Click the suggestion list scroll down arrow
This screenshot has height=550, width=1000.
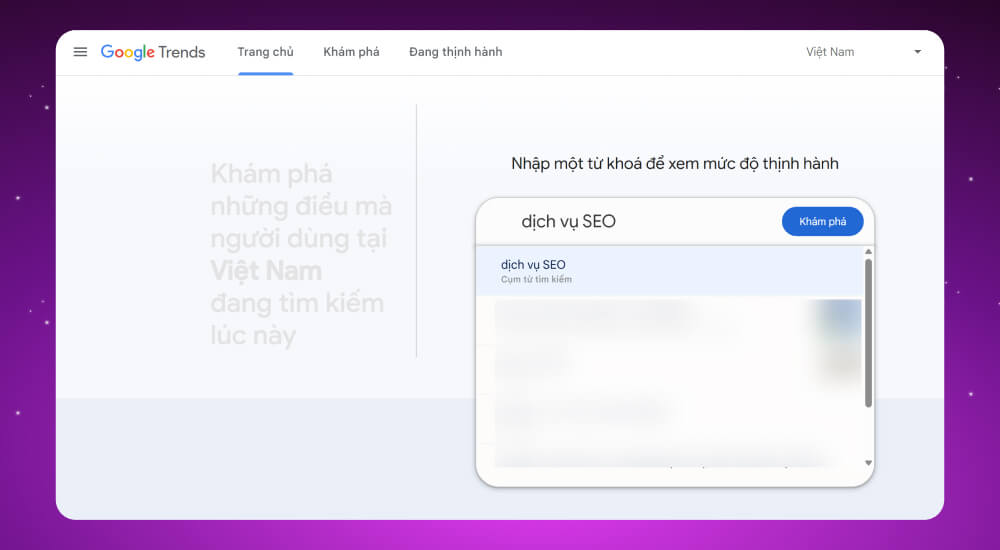point(868,463)
